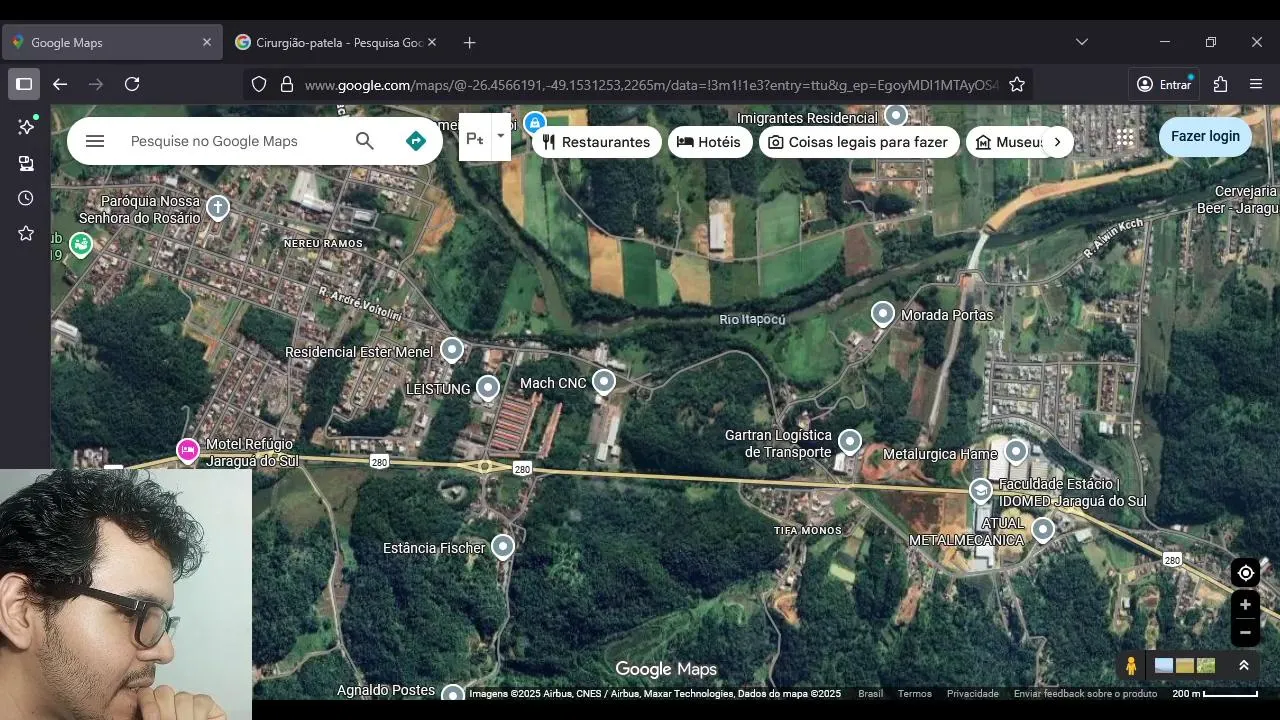Image resolution: width=1280 pixels, height=720 pixels.
Task: Click Motel Refúgio pink hotel marker
Action: click(188, 451)
